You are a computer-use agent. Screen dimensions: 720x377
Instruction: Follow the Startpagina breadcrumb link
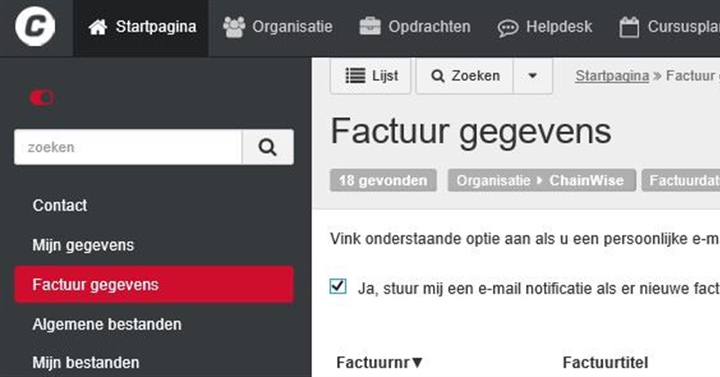coord(612,76)
